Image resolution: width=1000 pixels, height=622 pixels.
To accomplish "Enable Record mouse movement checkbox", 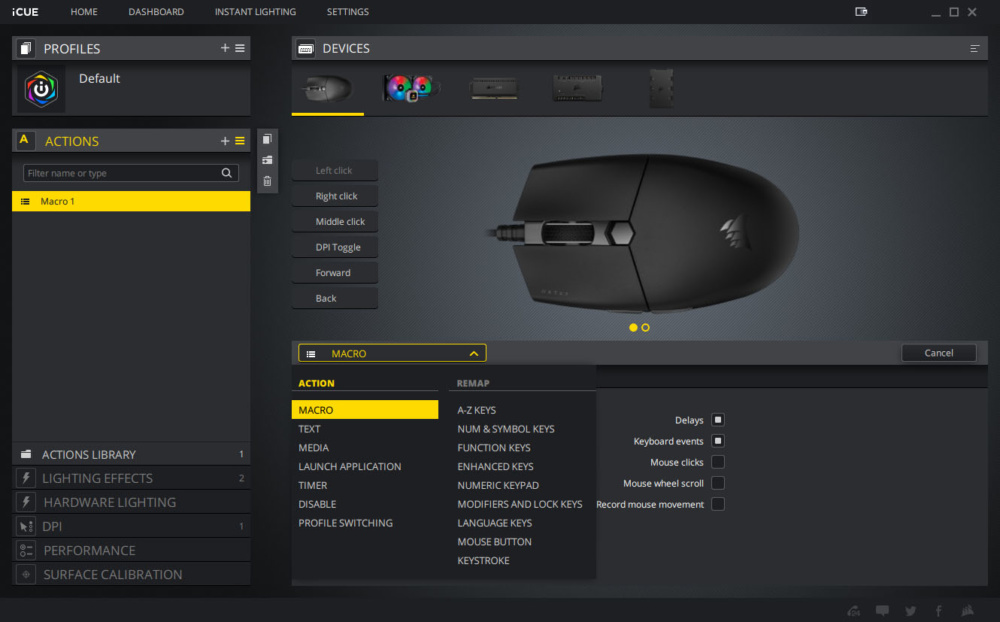I will click(717, 504).
